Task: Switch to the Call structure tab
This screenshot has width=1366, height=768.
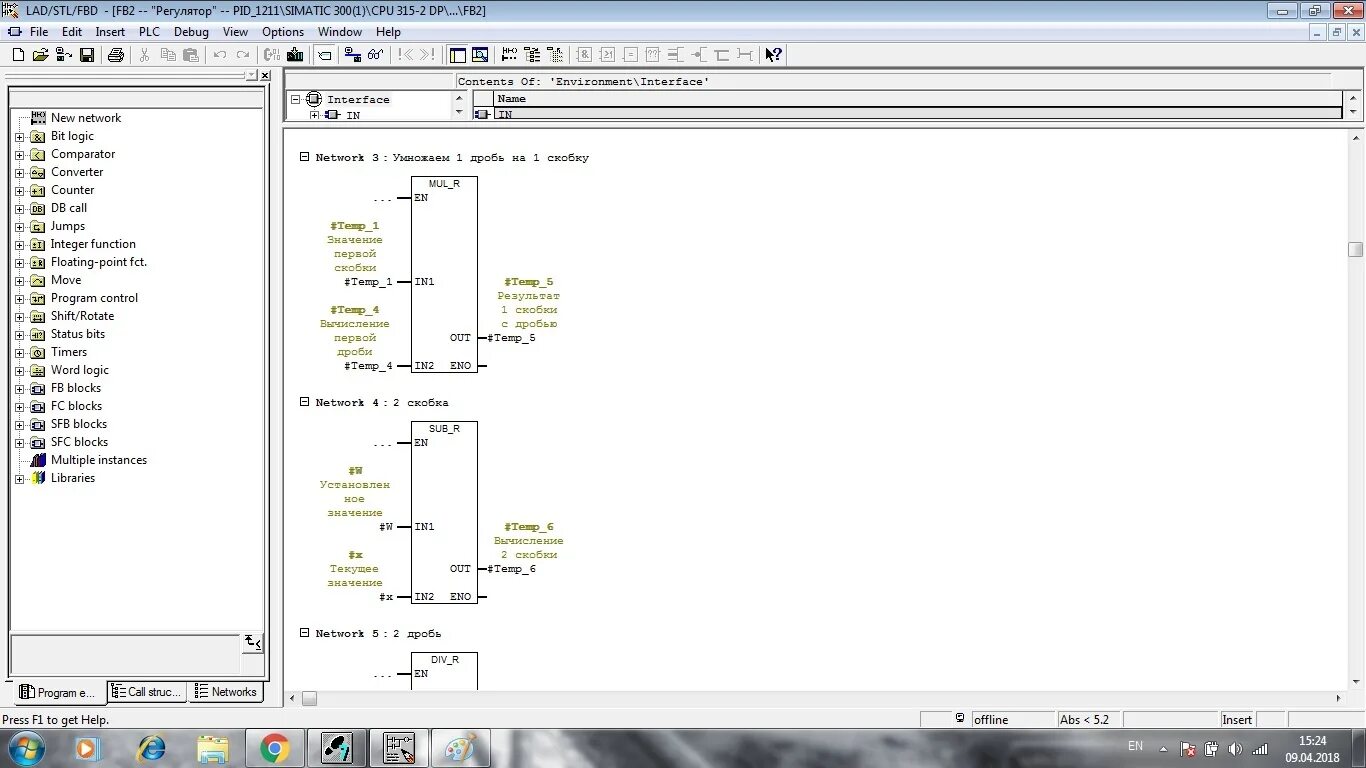Action: [x=146, y=692]
